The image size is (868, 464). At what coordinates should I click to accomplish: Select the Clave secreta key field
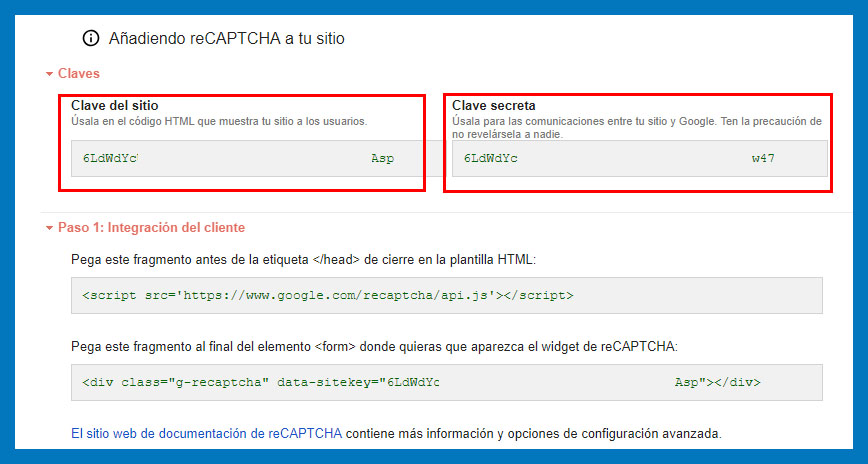(640, 158)
